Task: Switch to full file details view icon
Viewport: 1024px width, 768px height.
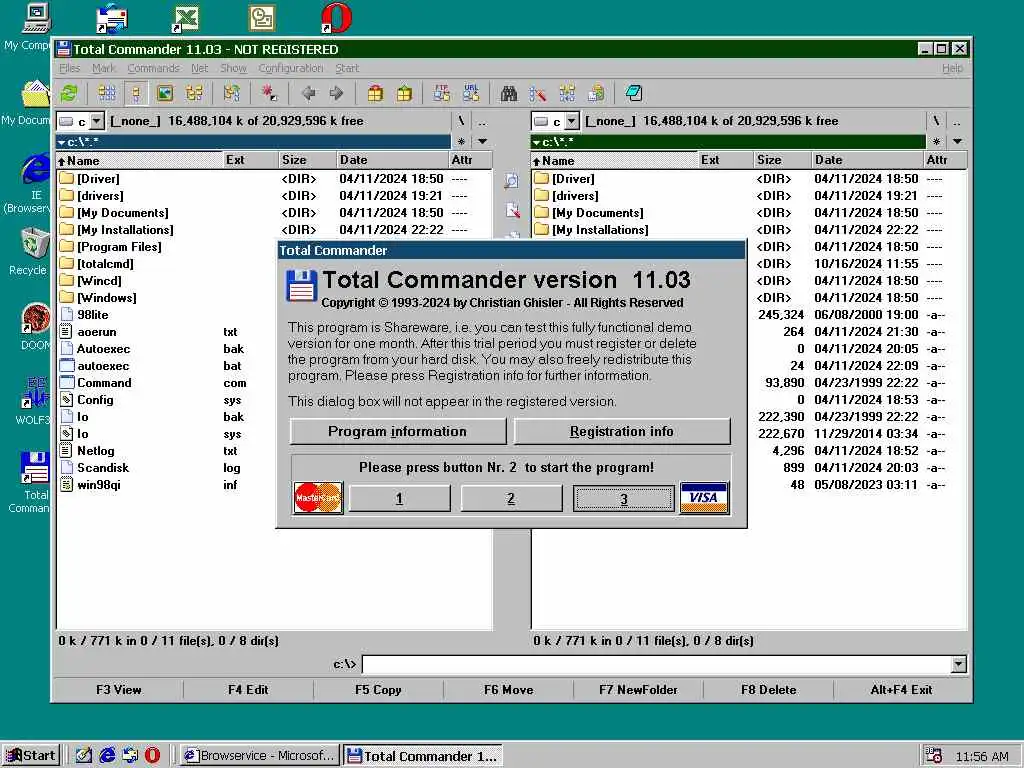Action: point(136,93)
